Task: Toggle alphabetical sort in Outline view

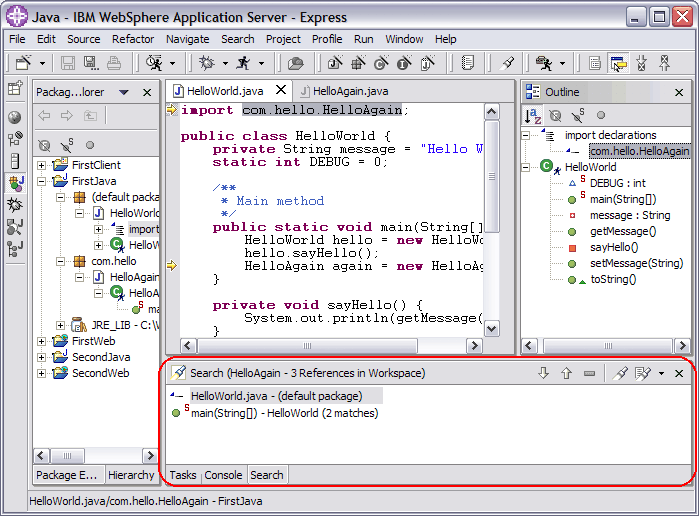Action: 533,116
